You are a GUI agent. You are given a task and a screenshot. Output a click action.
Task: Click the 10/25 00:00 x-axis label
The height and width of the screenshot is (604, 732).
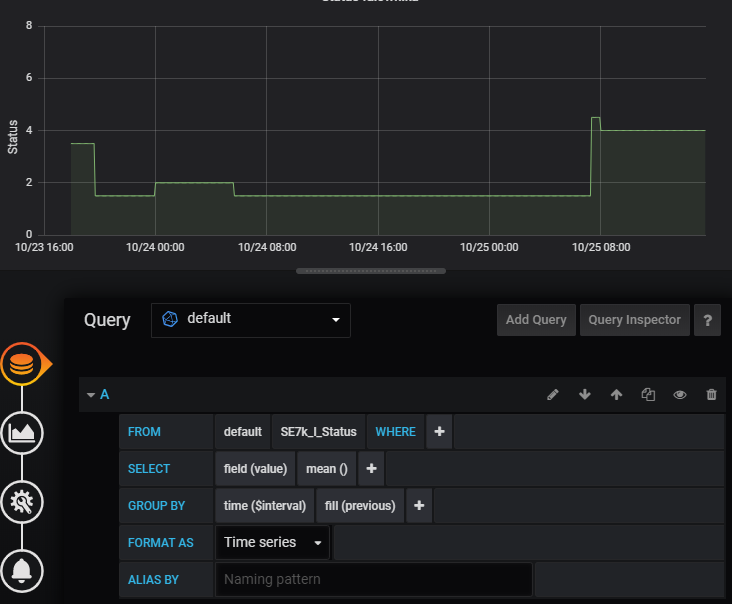[489, 247]
